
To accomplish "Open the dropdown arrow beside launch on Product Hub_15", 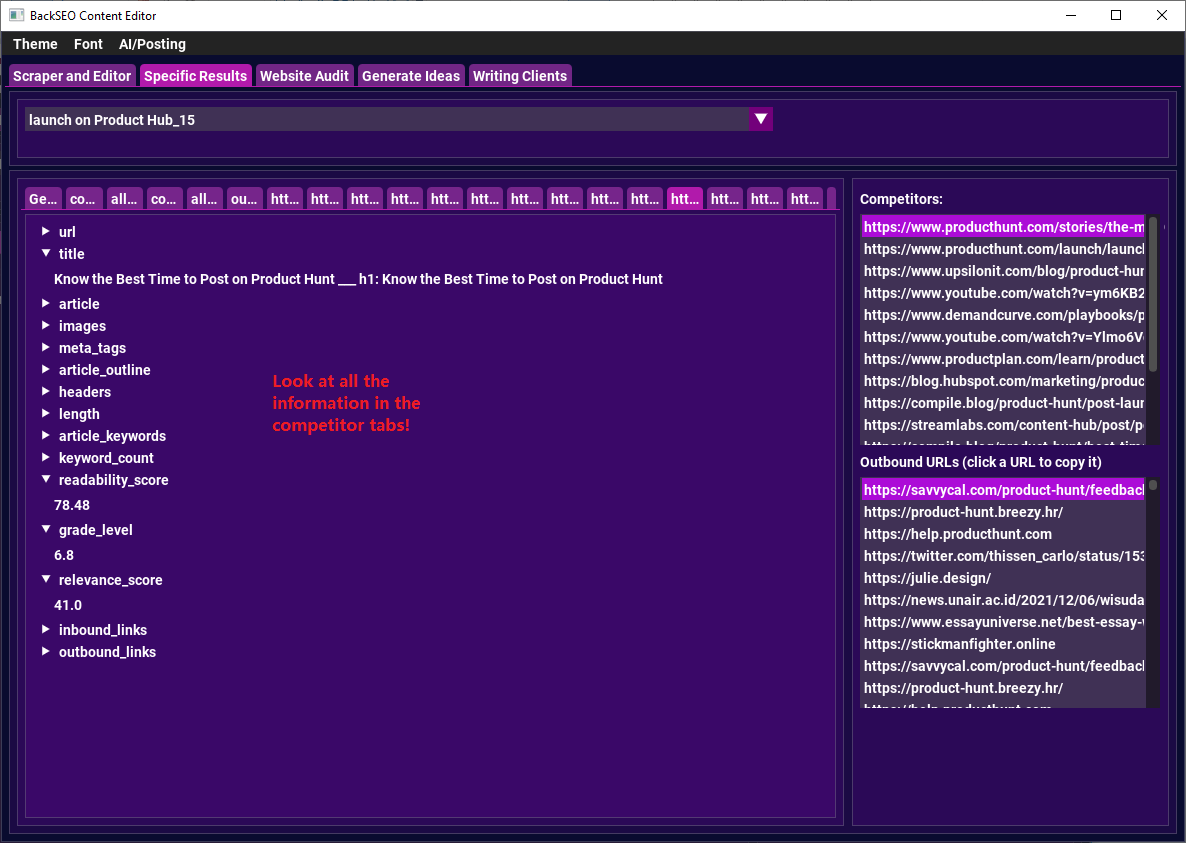I will (x=761, y=119).
